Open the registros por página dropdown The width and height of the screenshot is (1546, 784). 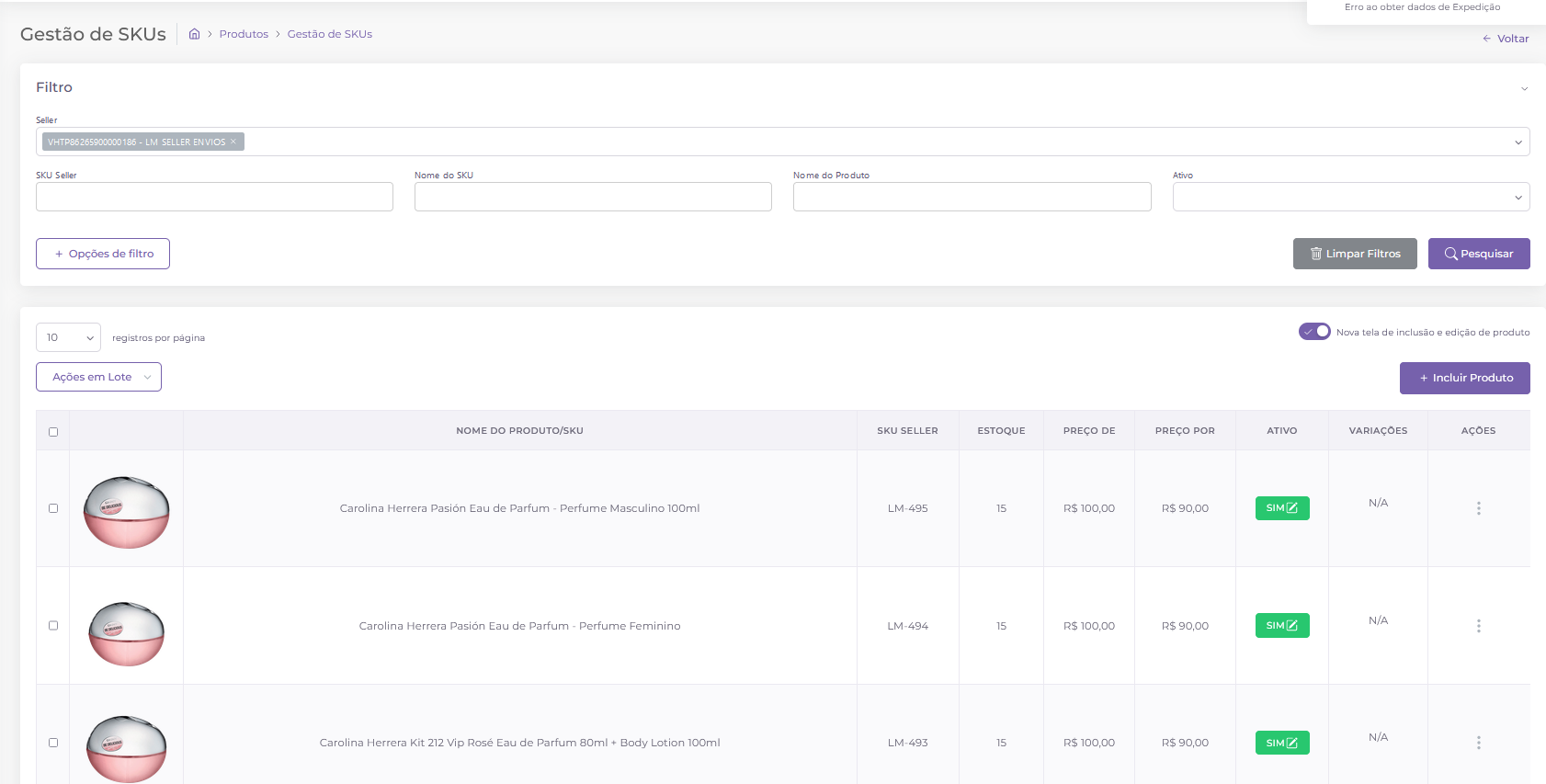68,337
